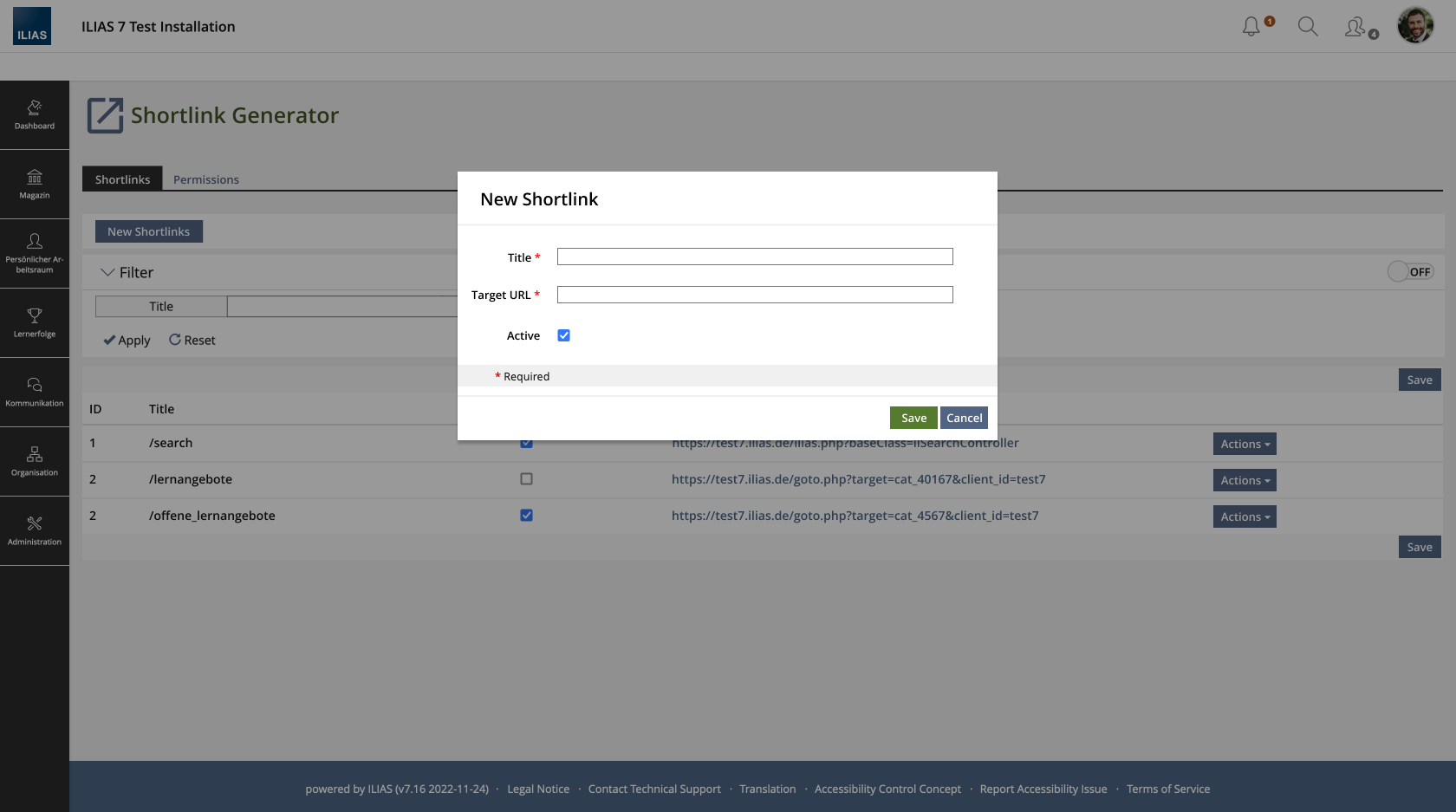
Task: Cancel the New Shortlink dialog
Action: coord(964,418)
